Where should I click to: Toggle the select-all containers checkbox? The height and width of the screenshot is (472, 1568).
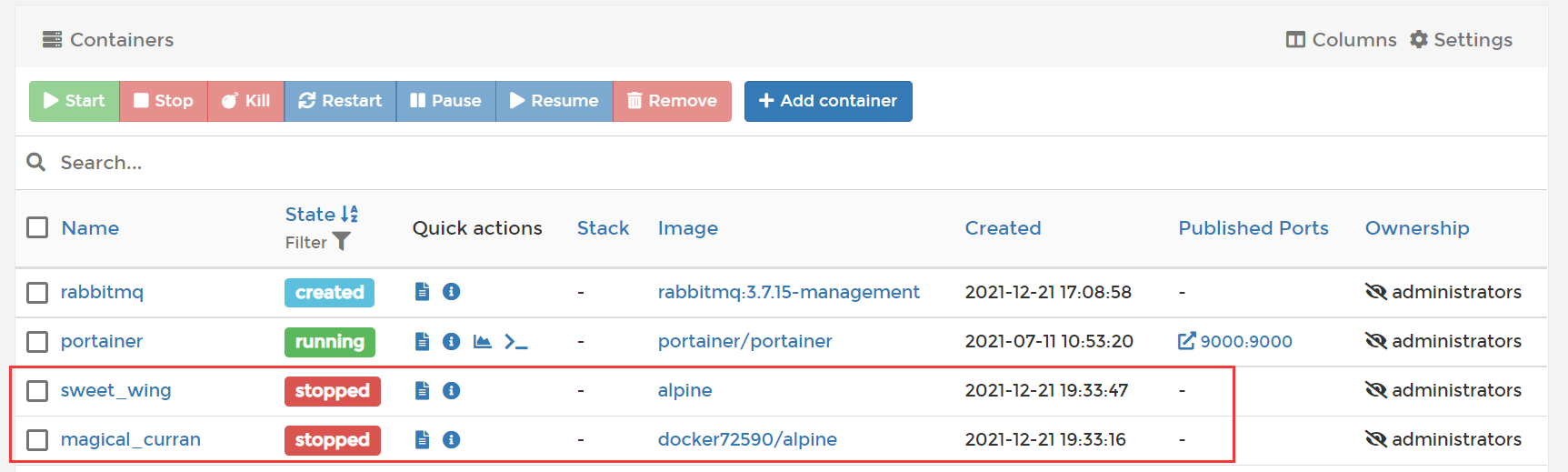click(37, 227)
